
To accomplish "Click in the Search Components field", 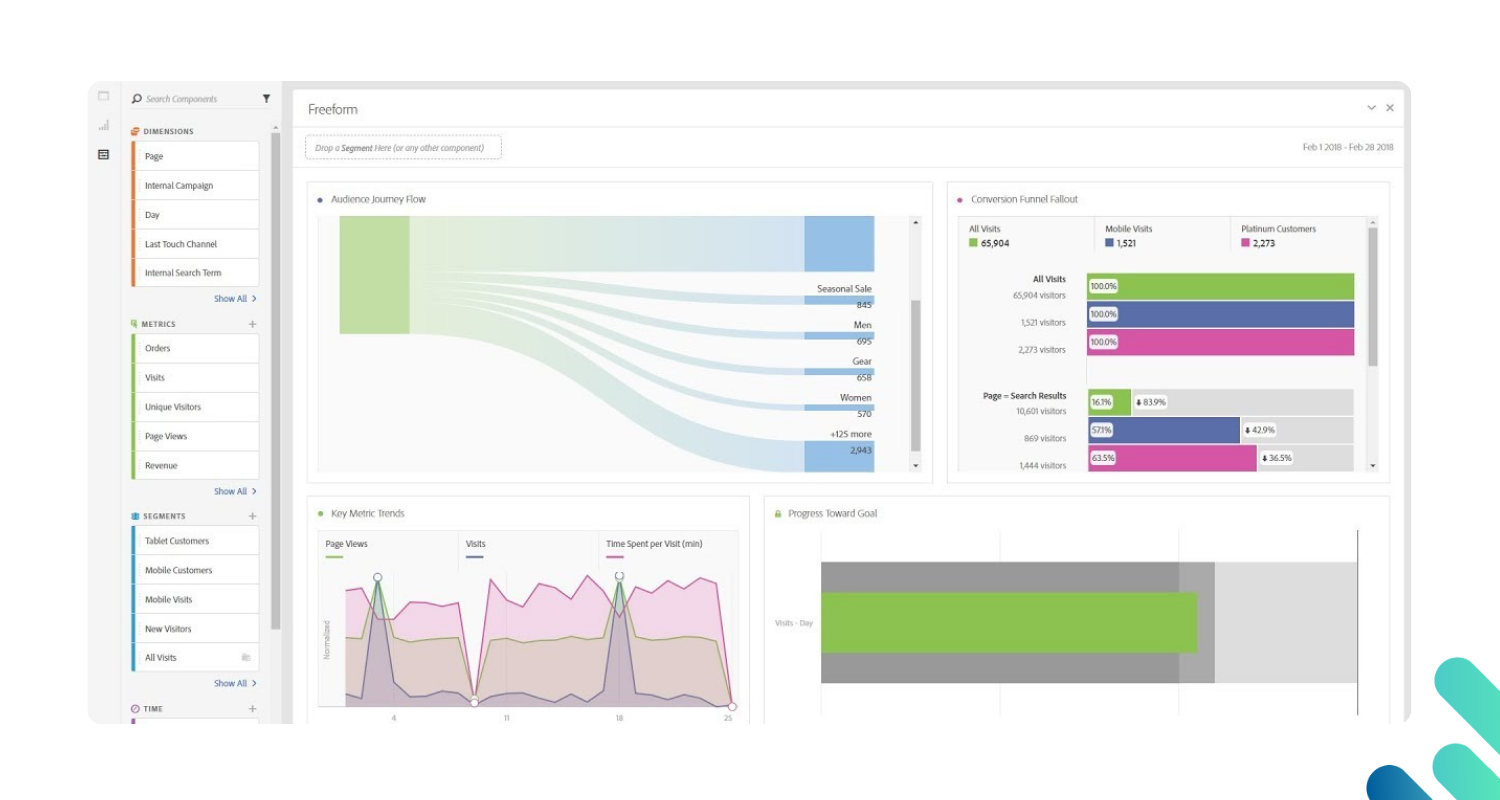I will [195, 99].
